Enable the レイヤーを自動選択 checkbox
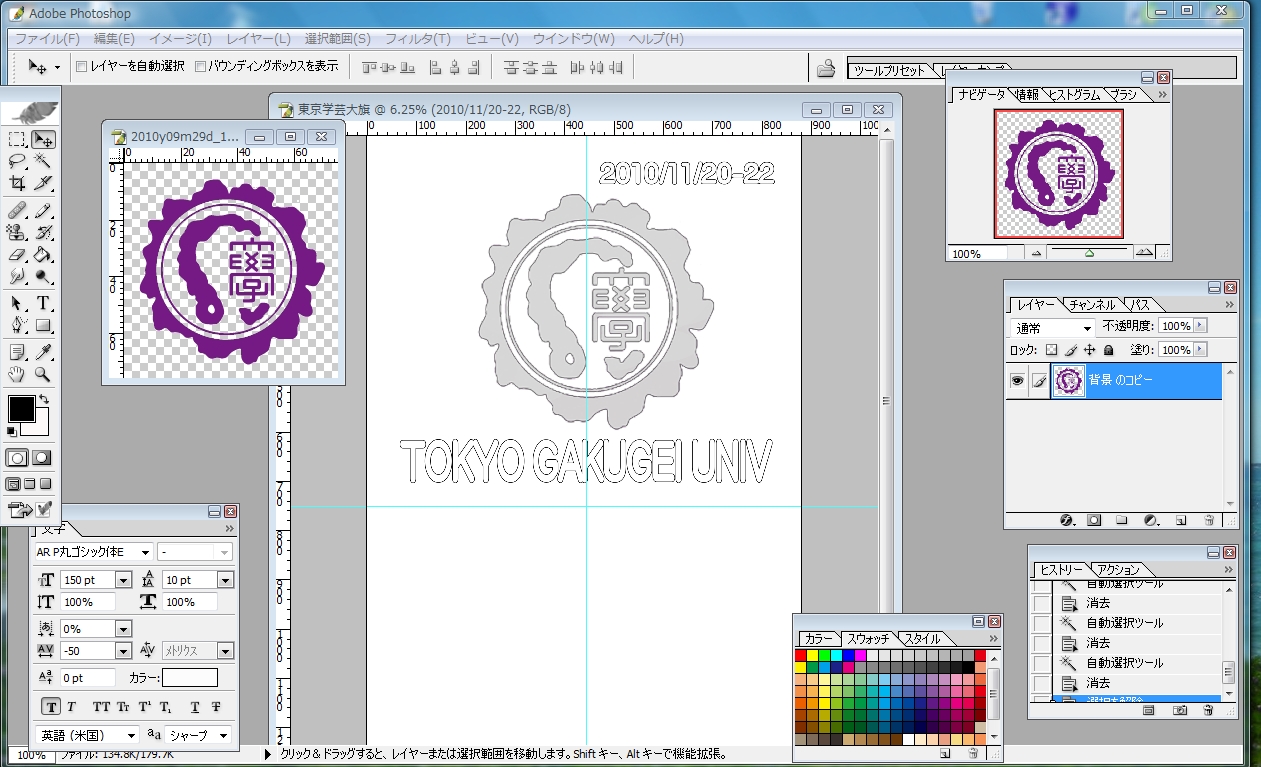Image resolution: width=1261 pixels, height=767 pixels. (82, 66)
